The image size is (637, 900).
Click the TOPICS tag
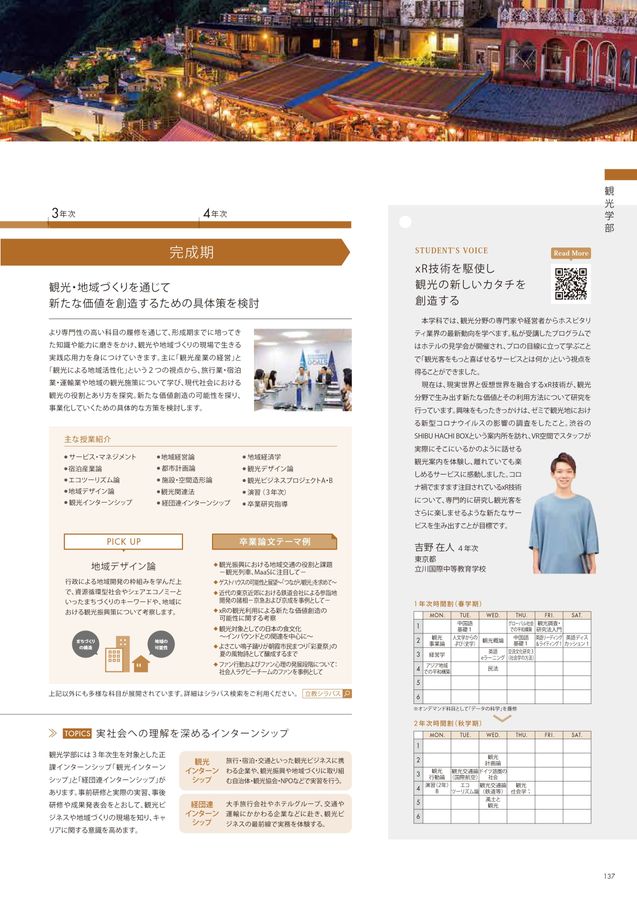tap(77, 734)
